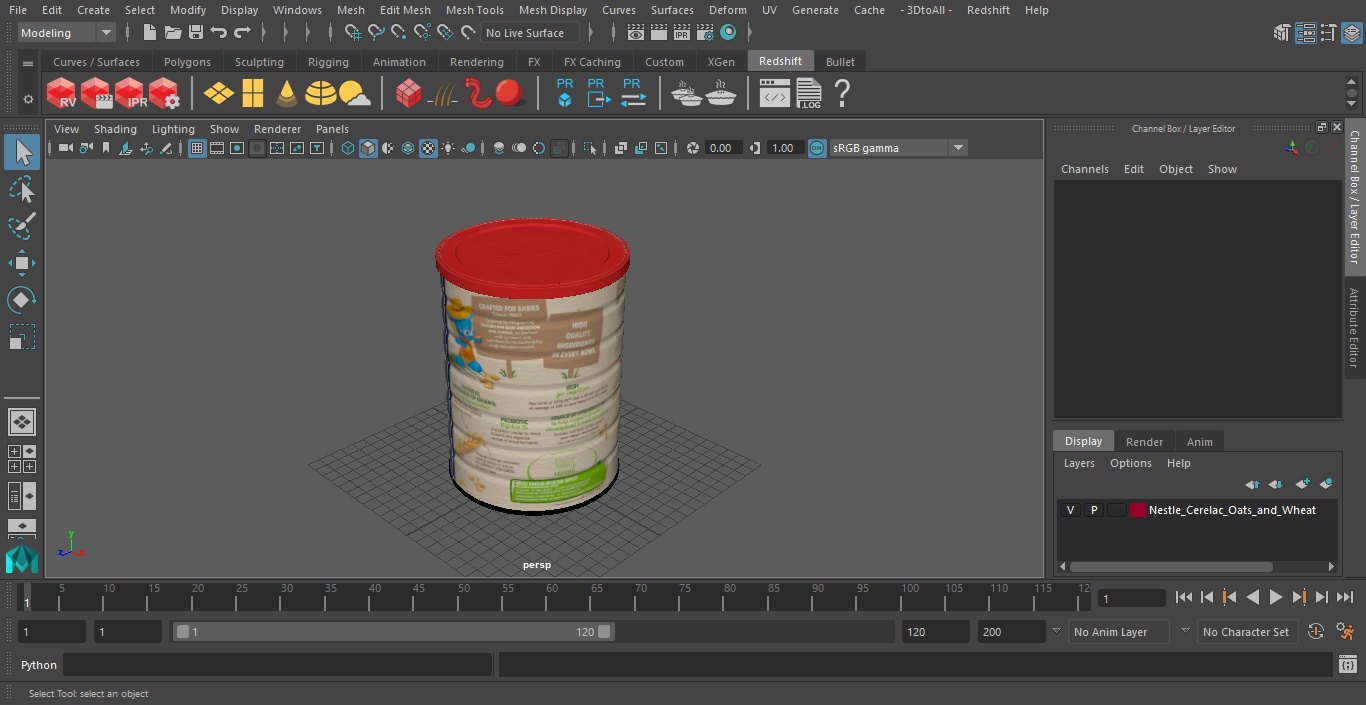The height and width of the screenshot is (705, 1366).
Task: Click the Save scene icon
Action: point(196,33)
